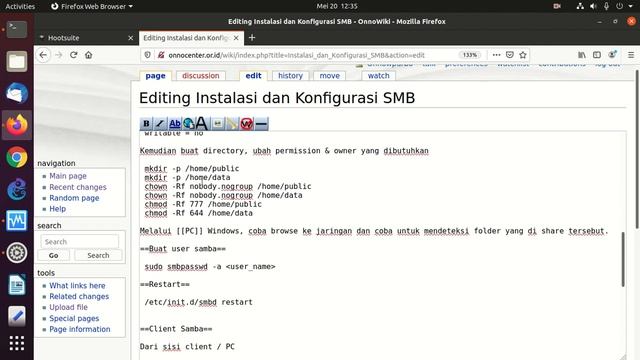
Task: Go to Main page link
Action: click(68, 176)
